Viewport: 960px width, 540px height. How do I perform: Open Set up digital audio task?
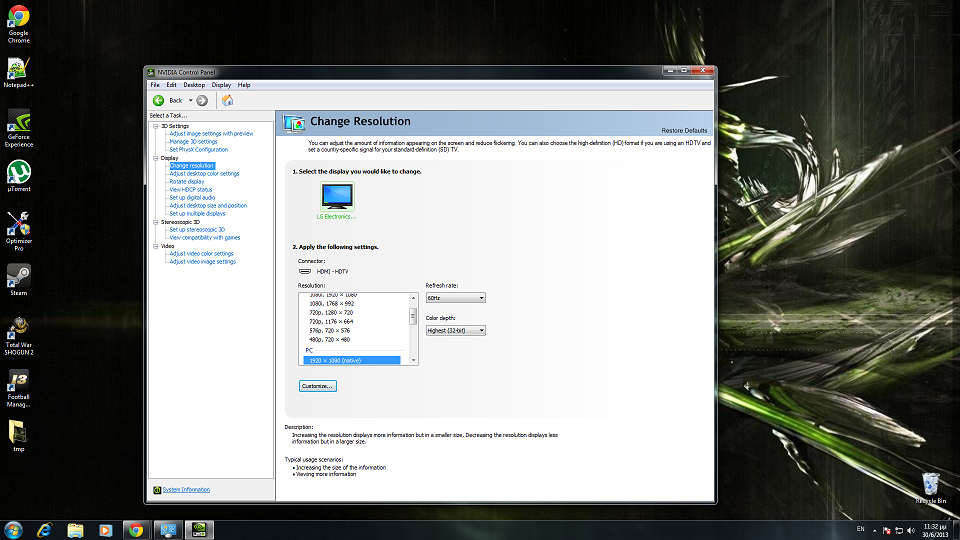coord(192,198)
